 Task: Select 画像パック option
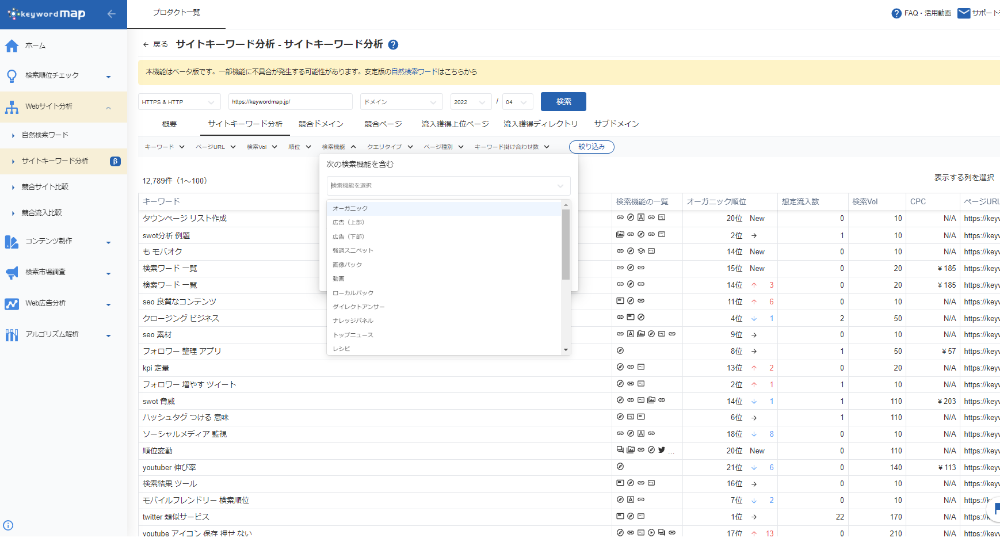[445, 265]
